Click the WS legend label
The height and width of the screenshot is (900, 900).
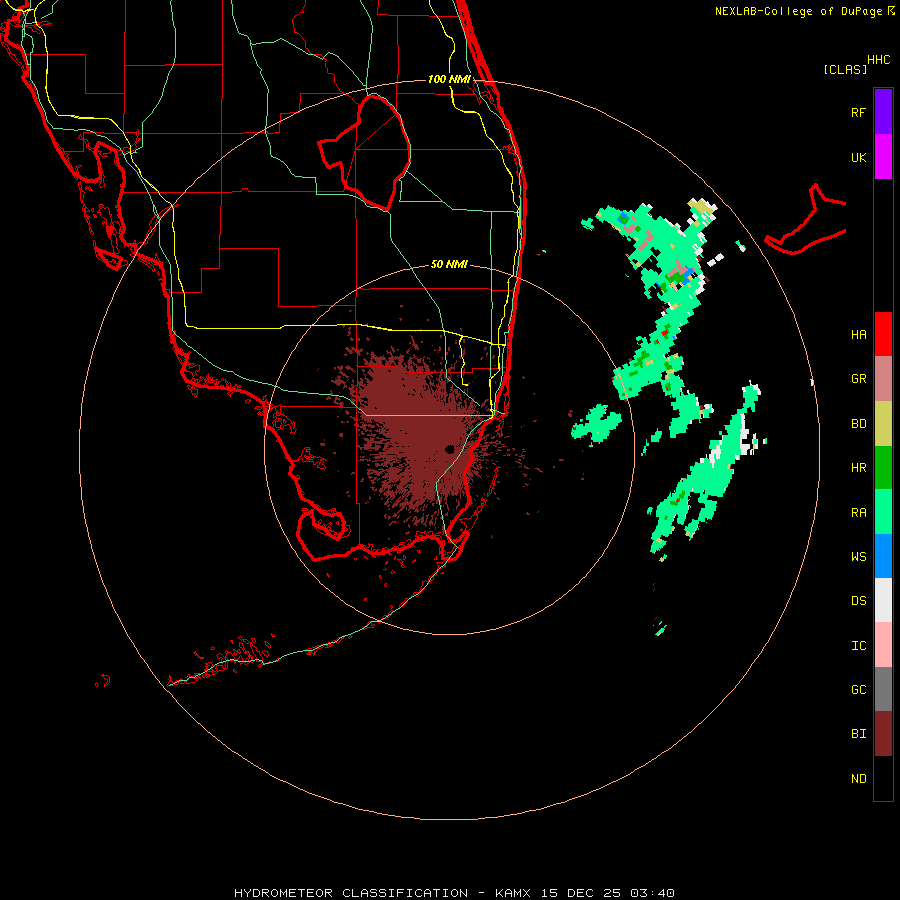tap(858, 556)
